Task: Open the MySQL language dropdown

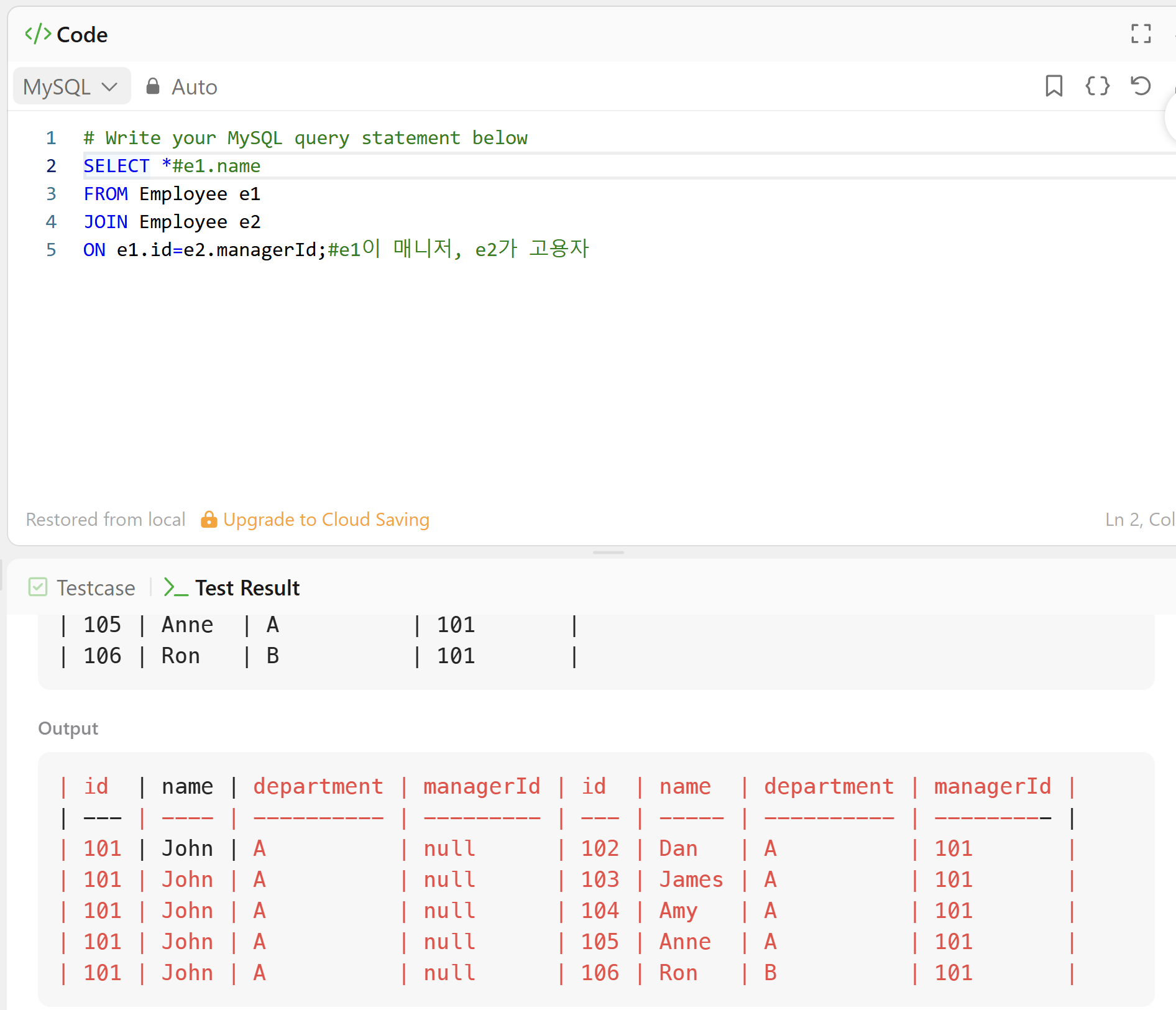Action: (71, 86)
